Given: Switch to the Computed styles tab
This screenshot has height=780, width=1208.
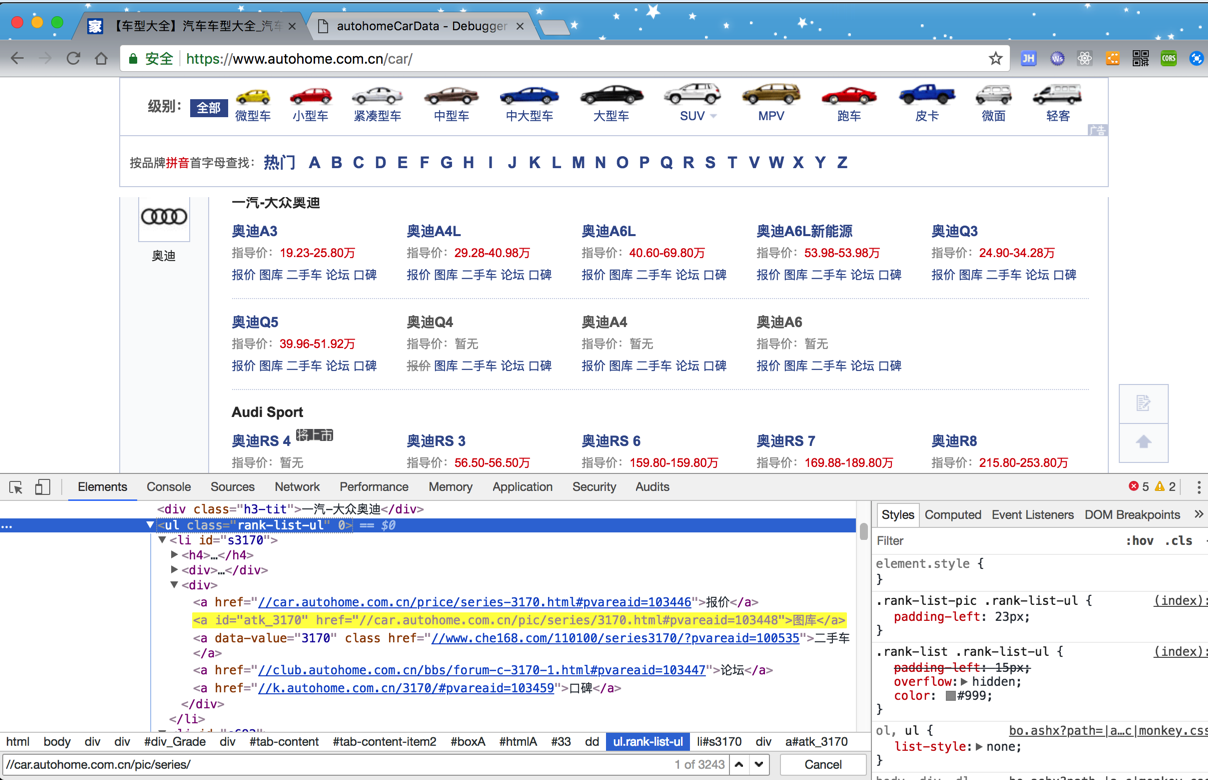Looking at the screenshot, I should click(953, 515).
